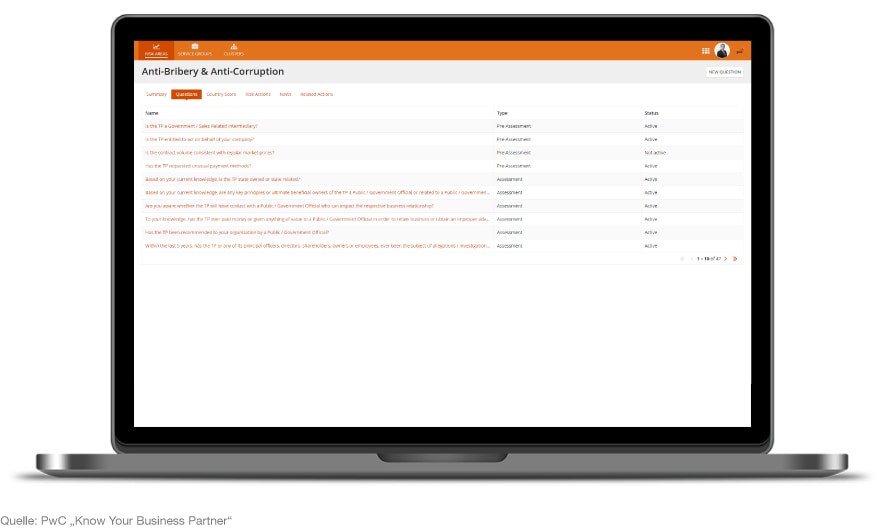Open question about contract volume and market prices

[x=210, y=152]
